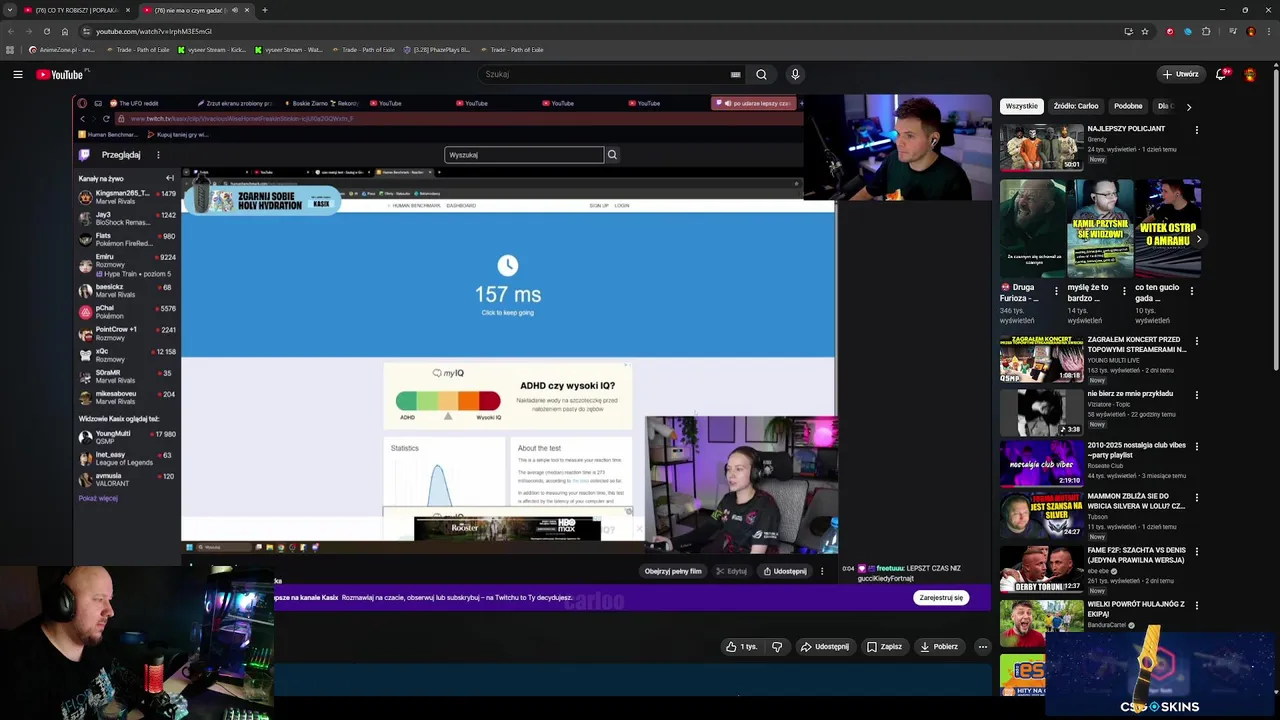
Task: View site information icon in address bar
Action: pyautogui.click(x=86, y=31)
